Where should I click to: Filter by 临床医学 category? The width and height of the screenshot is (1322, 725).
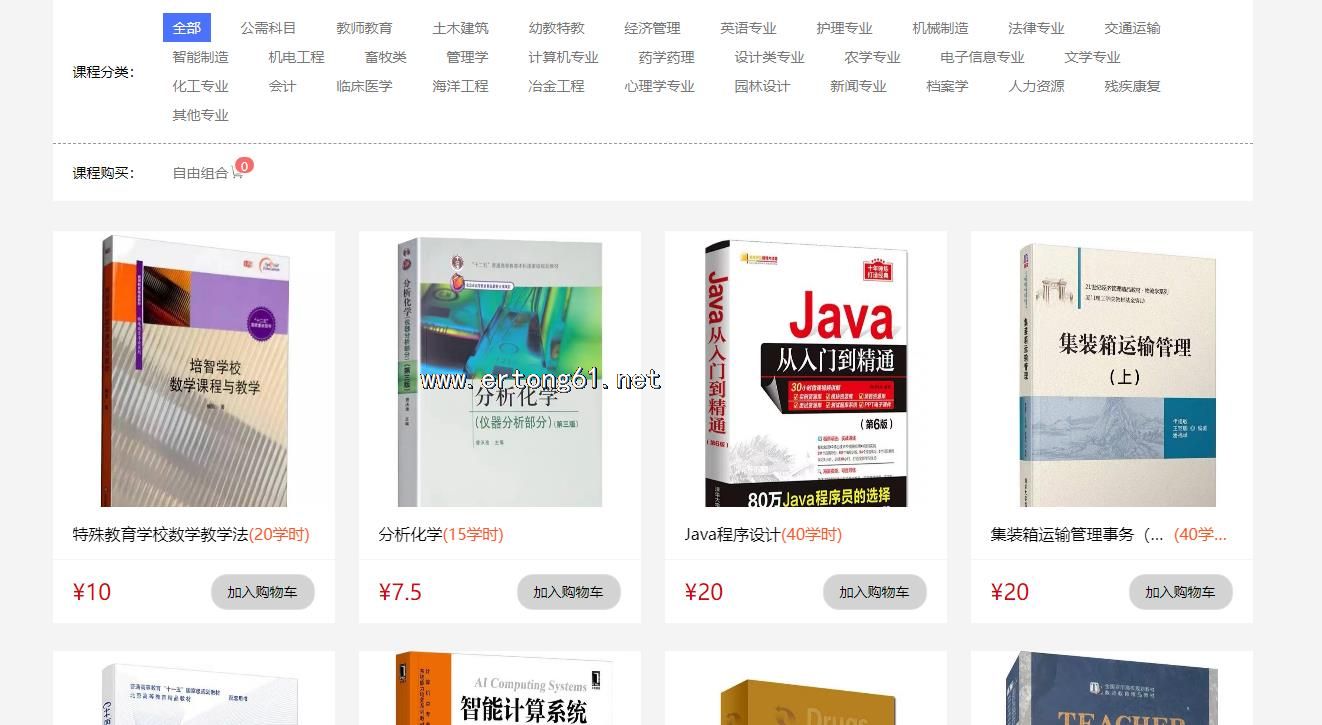364,86
